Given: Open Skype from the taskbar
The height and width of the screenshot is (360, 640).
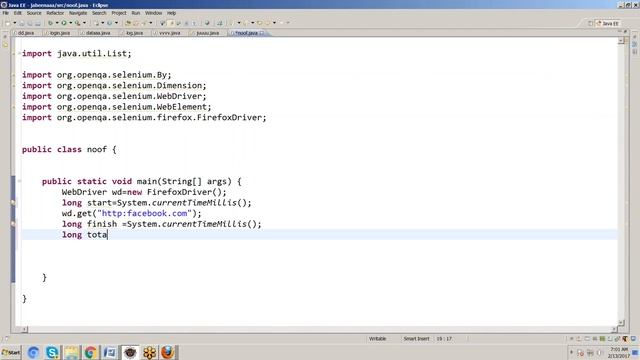Looking at the screenshot, I should [x=52, y=352].
